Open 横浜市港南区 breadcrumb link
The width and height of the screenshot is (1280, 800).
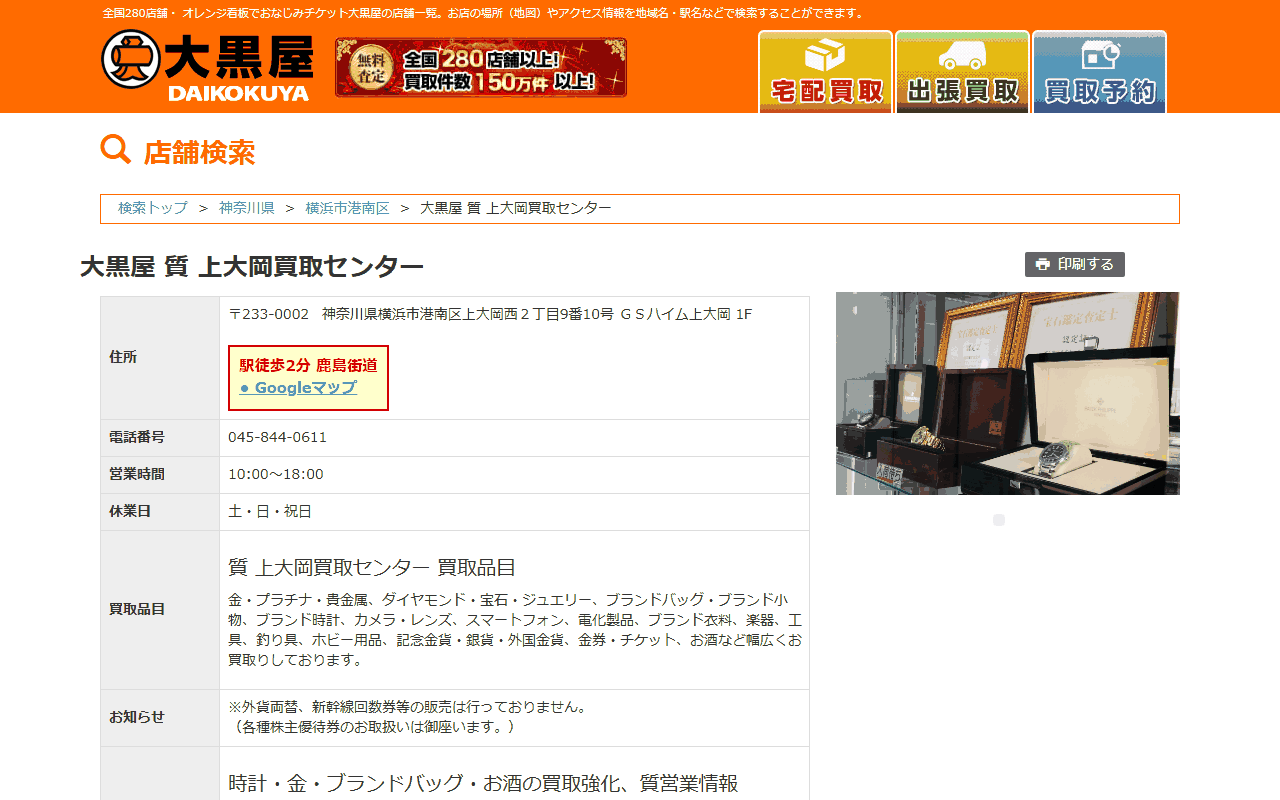click(347, 208)
